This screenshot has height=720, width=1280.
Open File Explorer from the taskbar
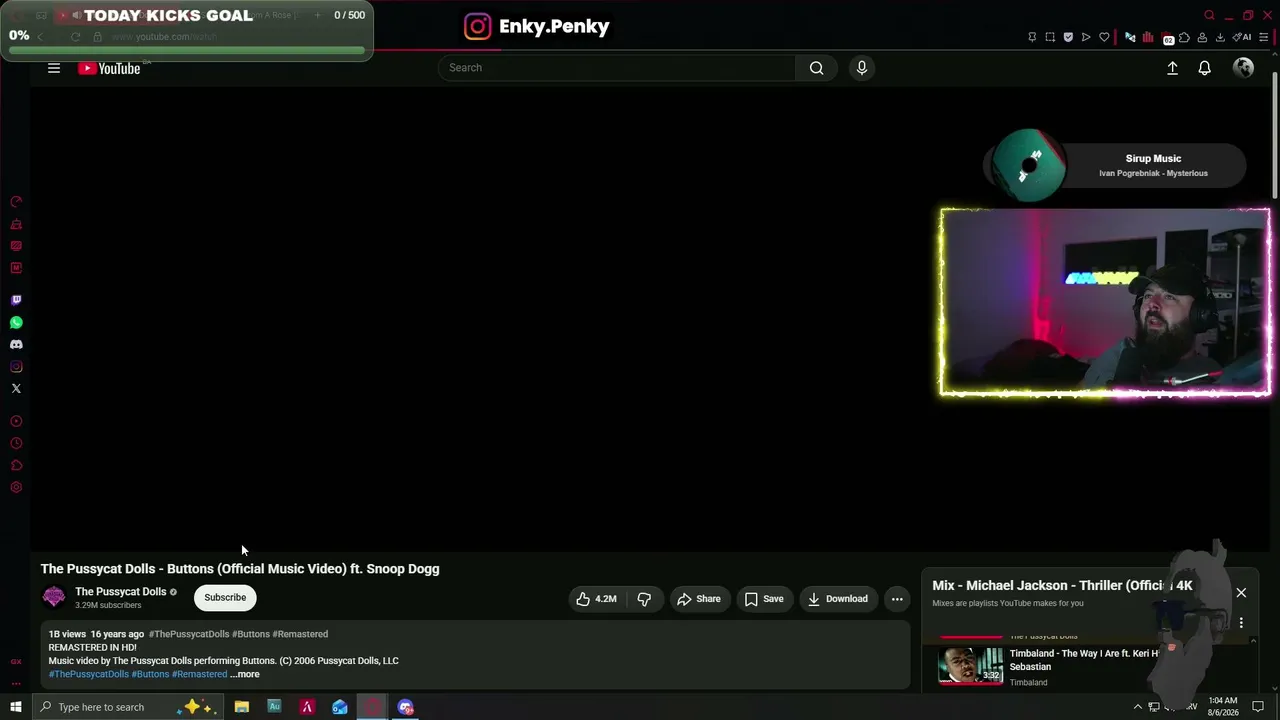coord(242,707)
